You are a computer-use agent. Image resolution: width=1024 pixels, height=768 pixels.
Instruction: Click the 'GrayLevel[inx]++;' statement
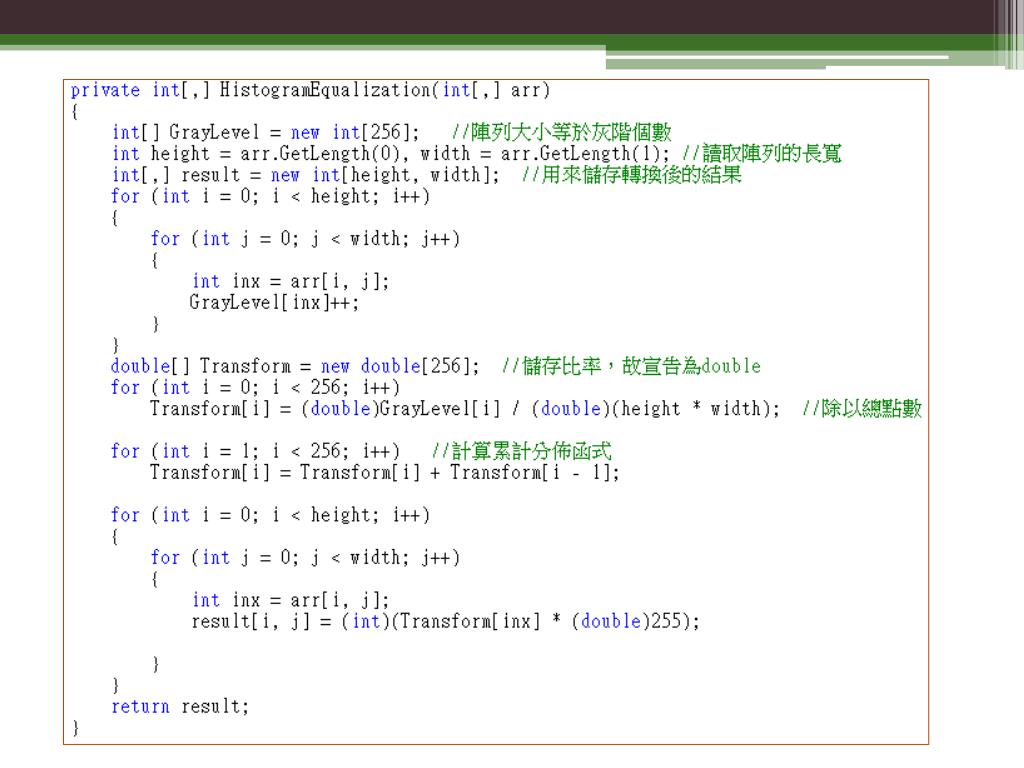tap(274, 302)
